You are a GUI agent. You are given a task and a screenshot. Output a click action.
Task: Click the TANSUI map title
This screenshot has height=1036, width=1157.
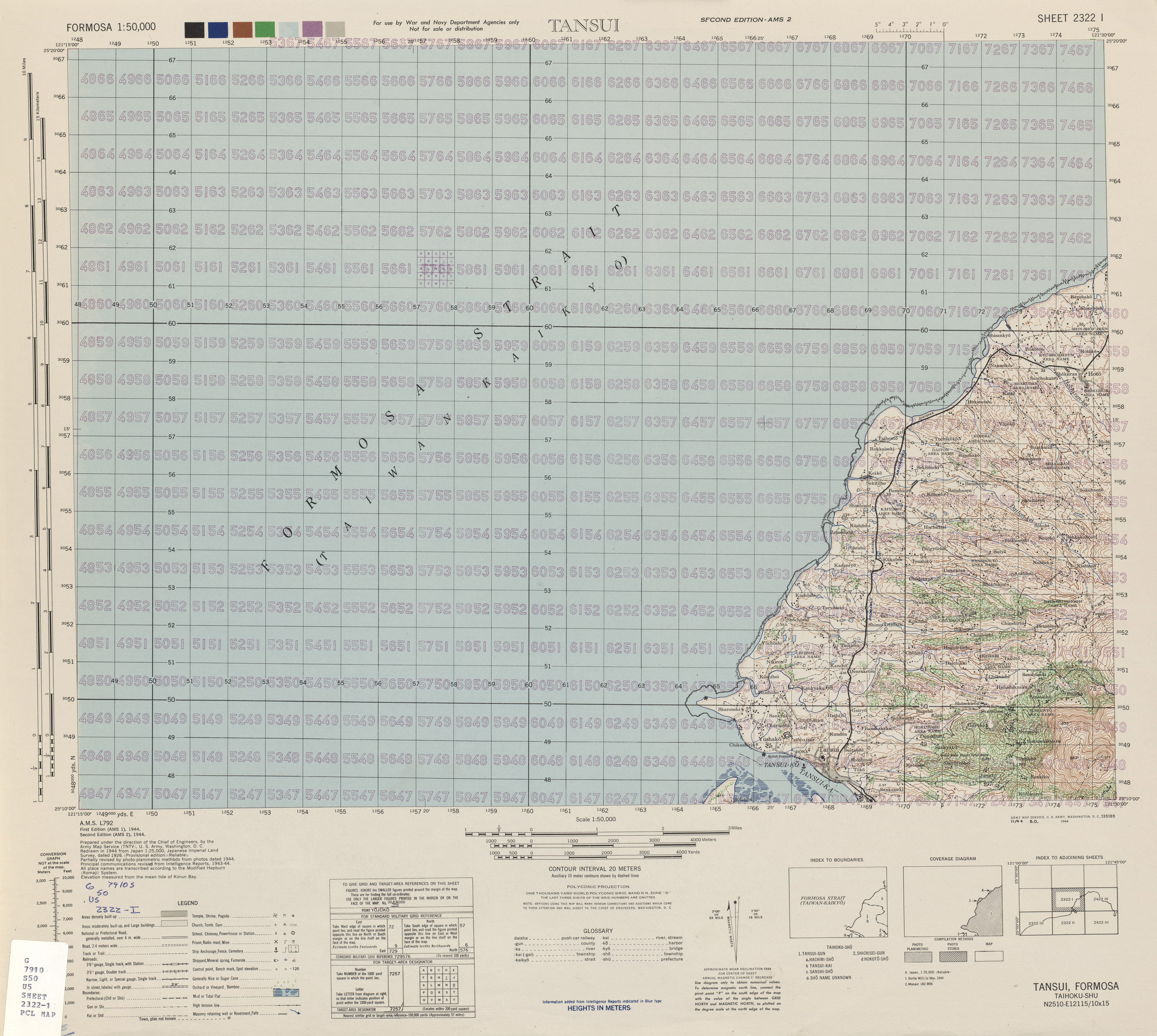(583, 26)
